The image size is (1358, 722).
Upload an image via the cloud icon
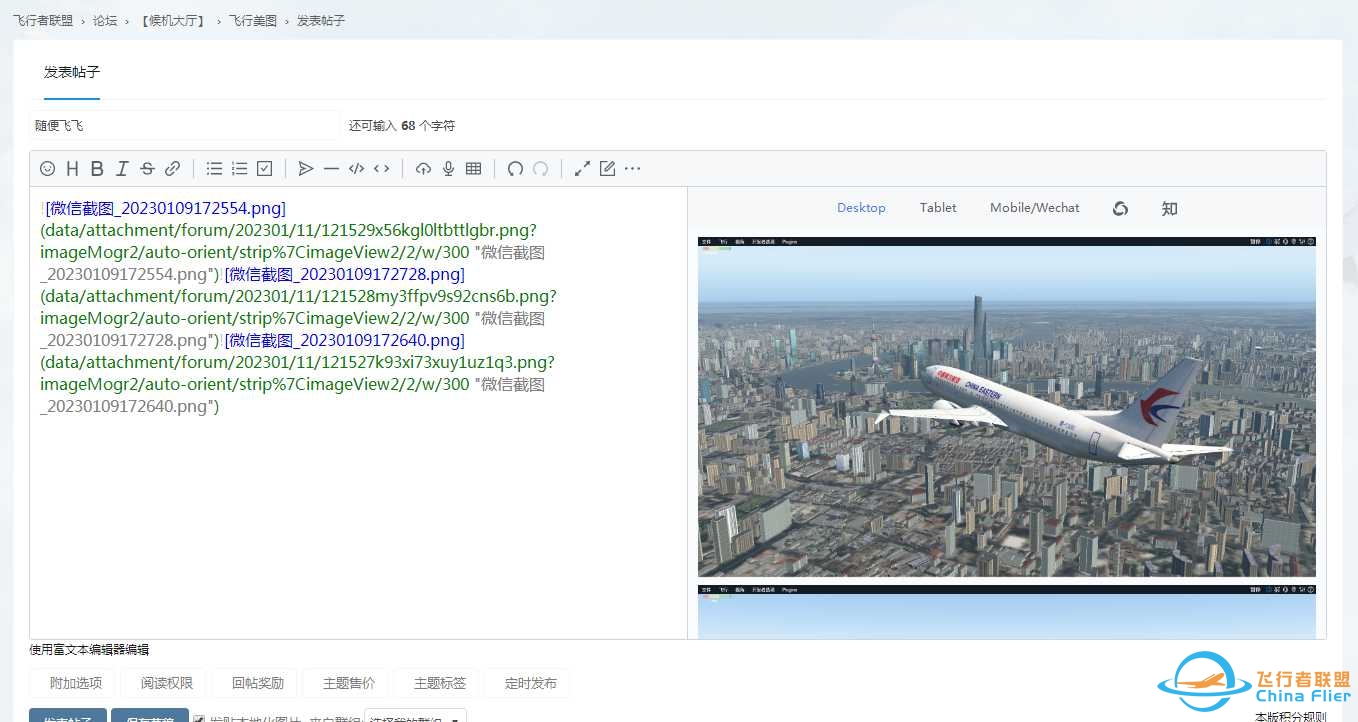423,168
